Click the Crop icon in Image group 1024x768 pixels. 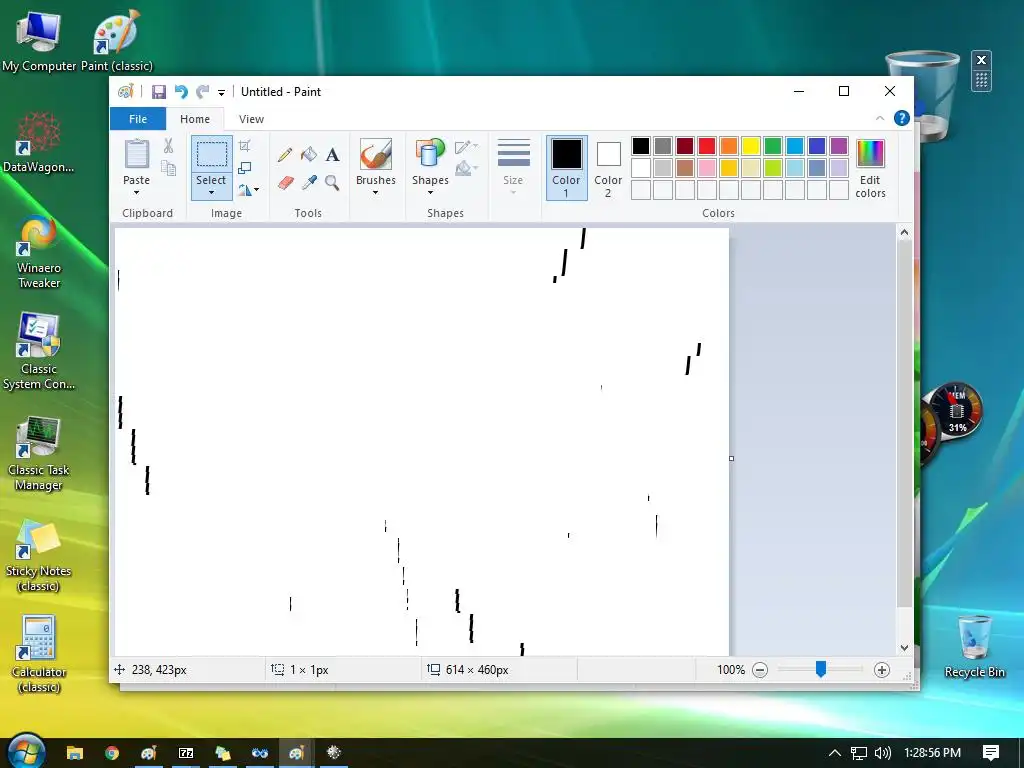(x=244, y=146)
